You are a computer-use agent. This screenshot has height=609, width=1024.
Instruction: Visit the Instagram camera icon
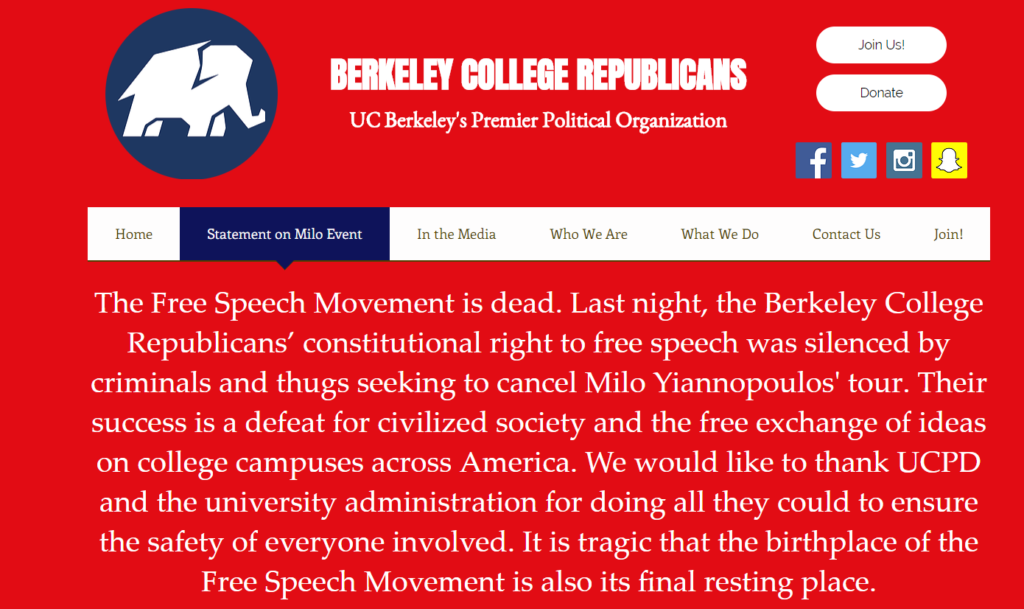click(x=904, y=160)
